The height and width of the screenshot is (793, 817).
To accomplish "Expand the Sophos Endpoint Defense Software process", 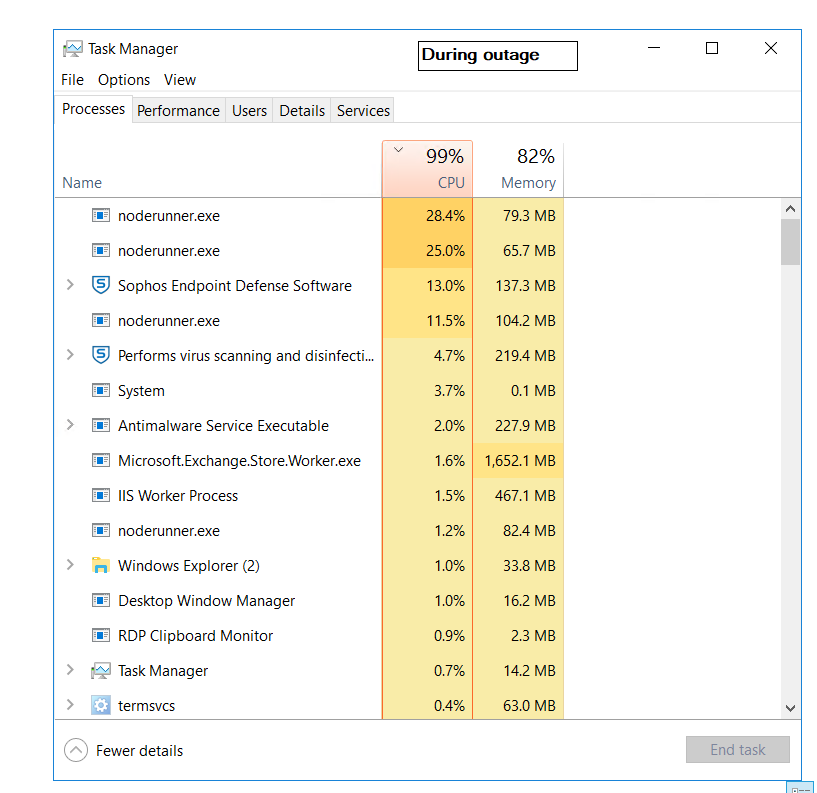I will (70, 285).
